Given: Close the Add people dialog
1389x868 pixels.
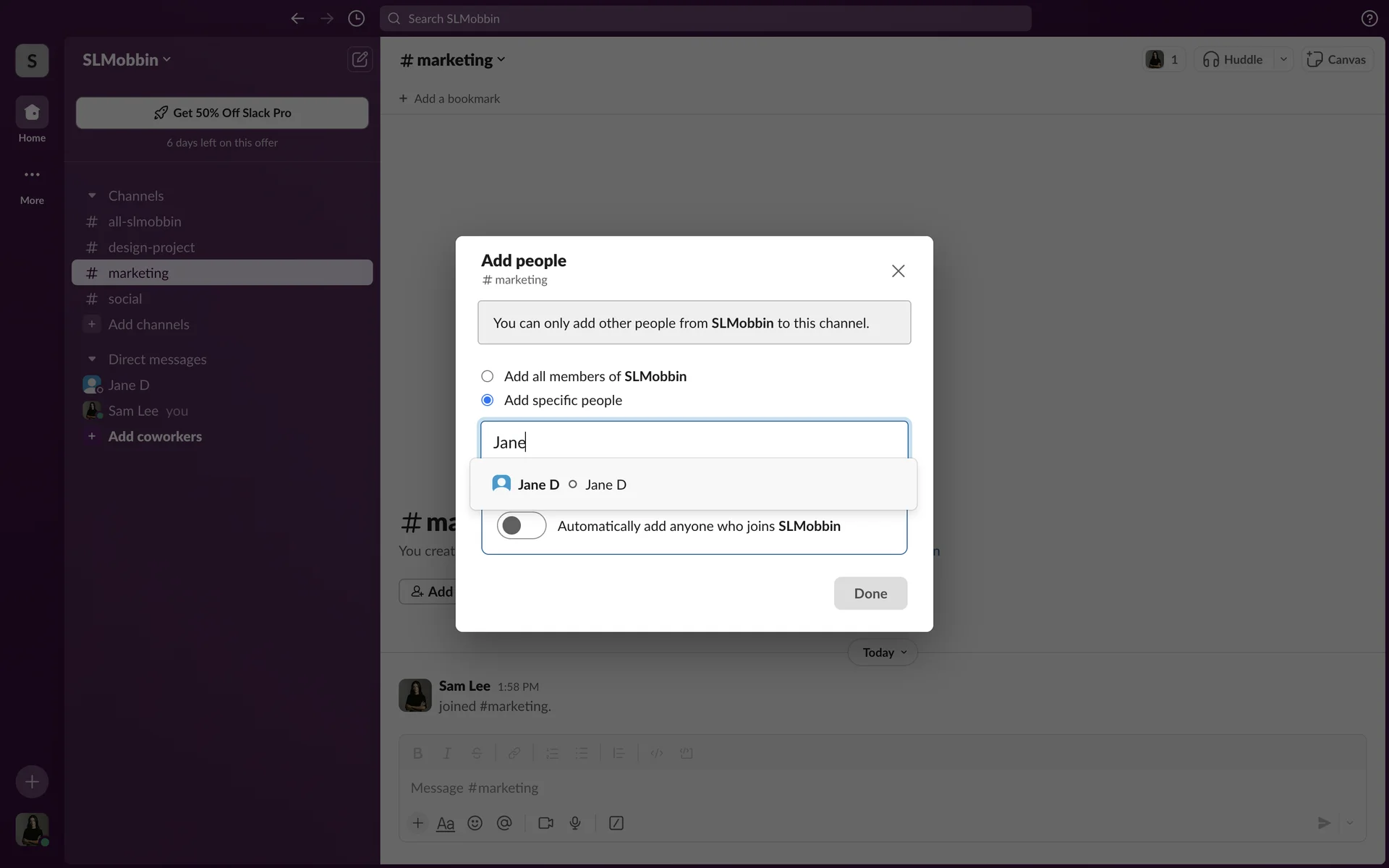Looking at the screenshot, I should 898,271.
